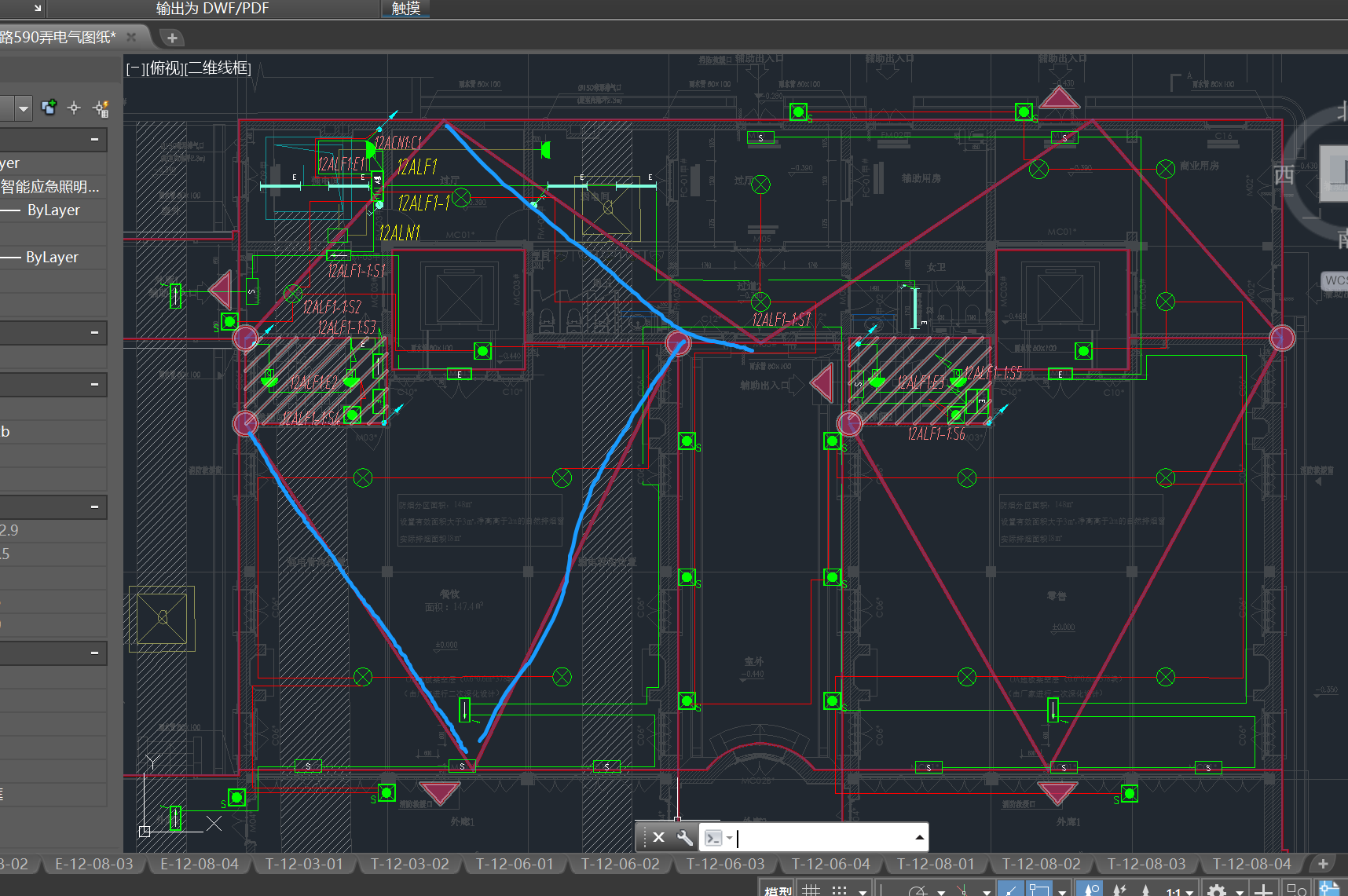Toggle snap mode dots icon
This screenshot has width=1348, height=896.
coord(840,890)
